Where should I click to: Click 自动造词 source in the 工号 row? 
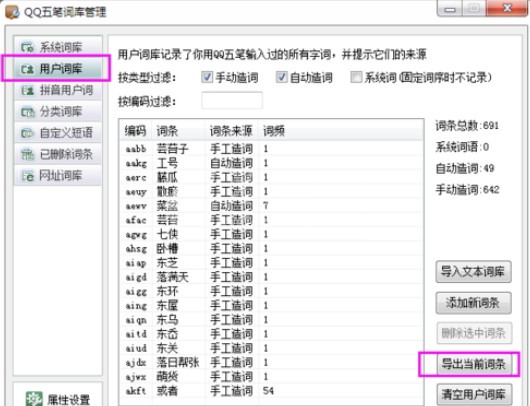tap(231, 163)
